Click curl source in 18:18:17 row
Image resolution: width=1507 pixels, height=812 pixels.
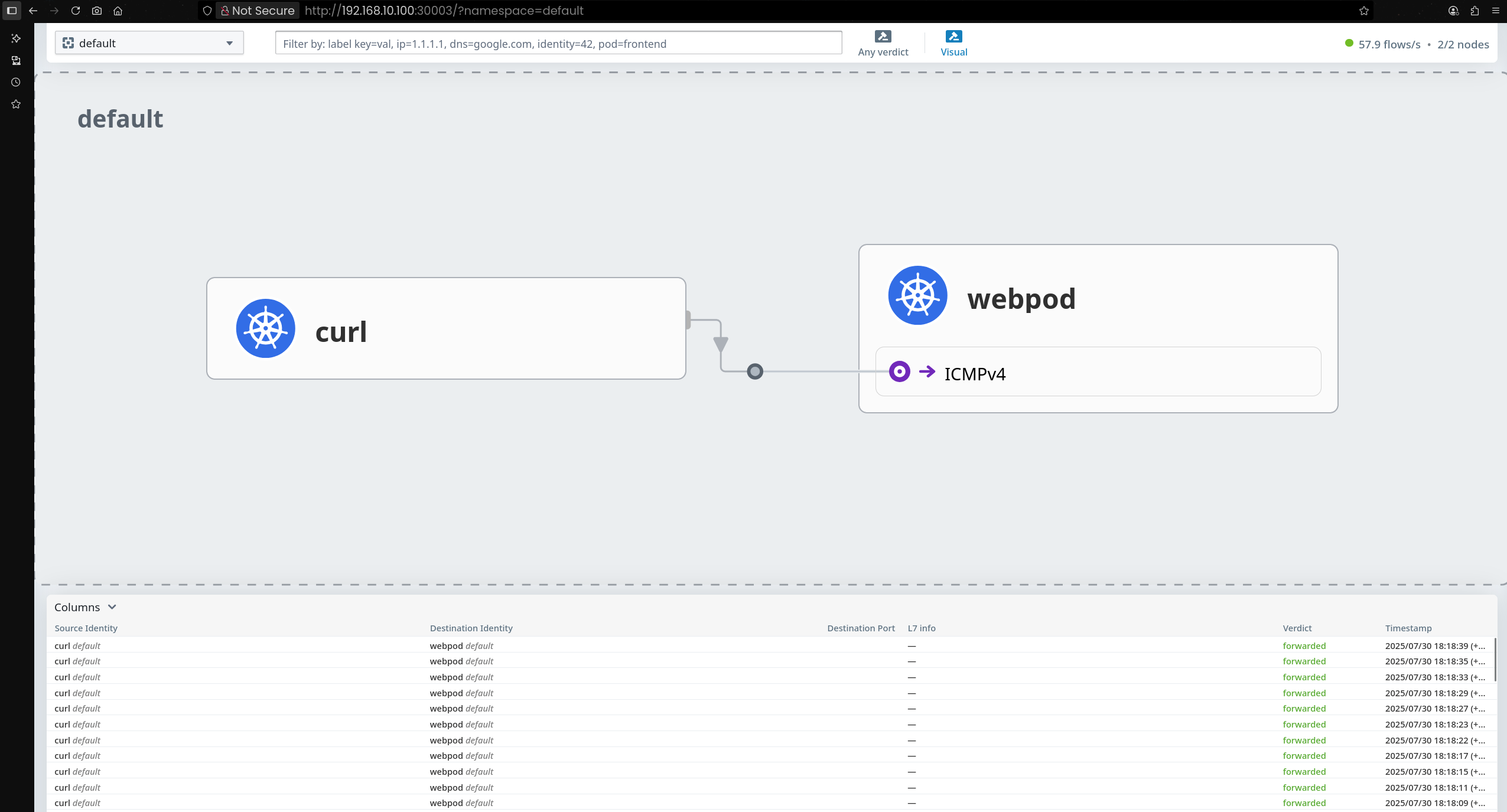click(77, 756)
